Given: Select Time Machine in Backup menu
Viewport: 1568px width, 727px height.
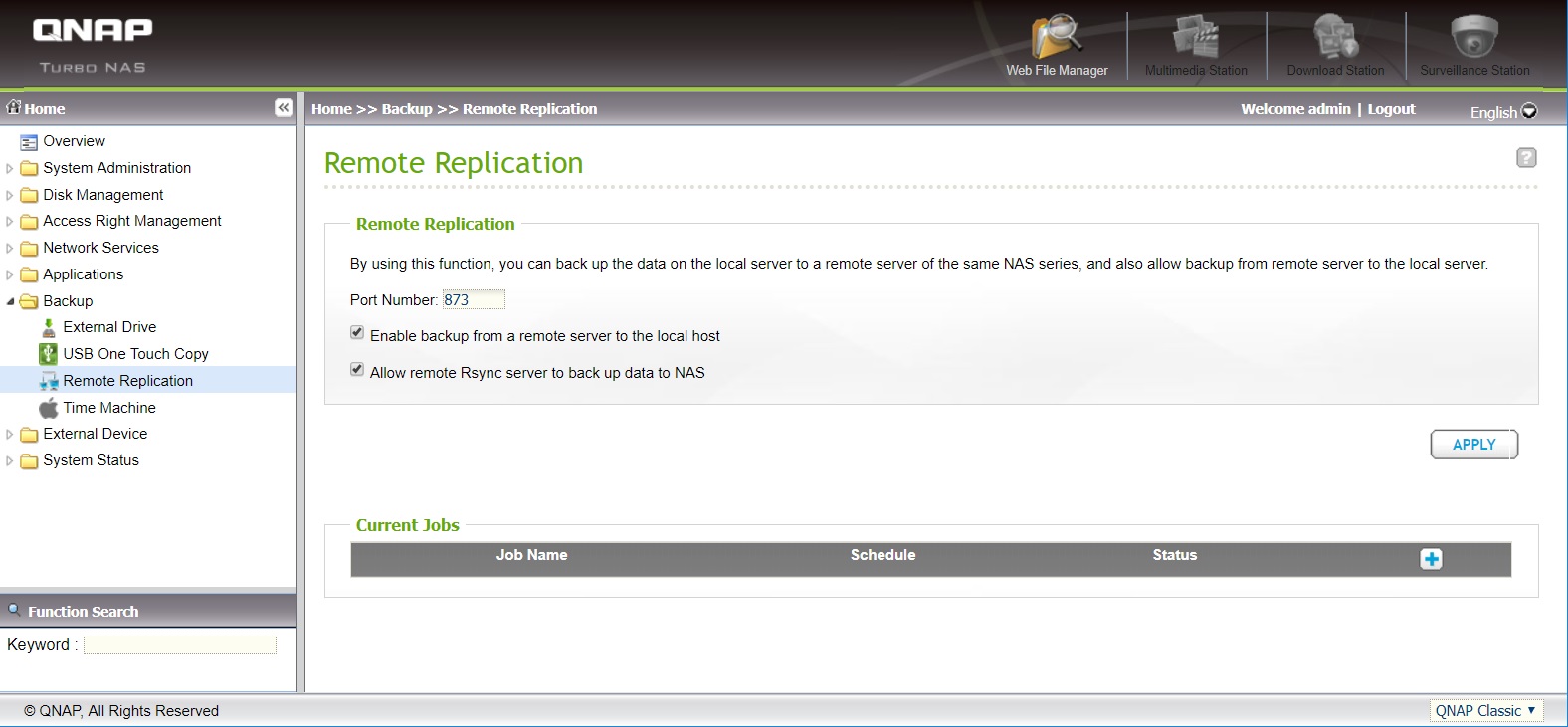Looking at the screenshot, I should pos(109,408).
